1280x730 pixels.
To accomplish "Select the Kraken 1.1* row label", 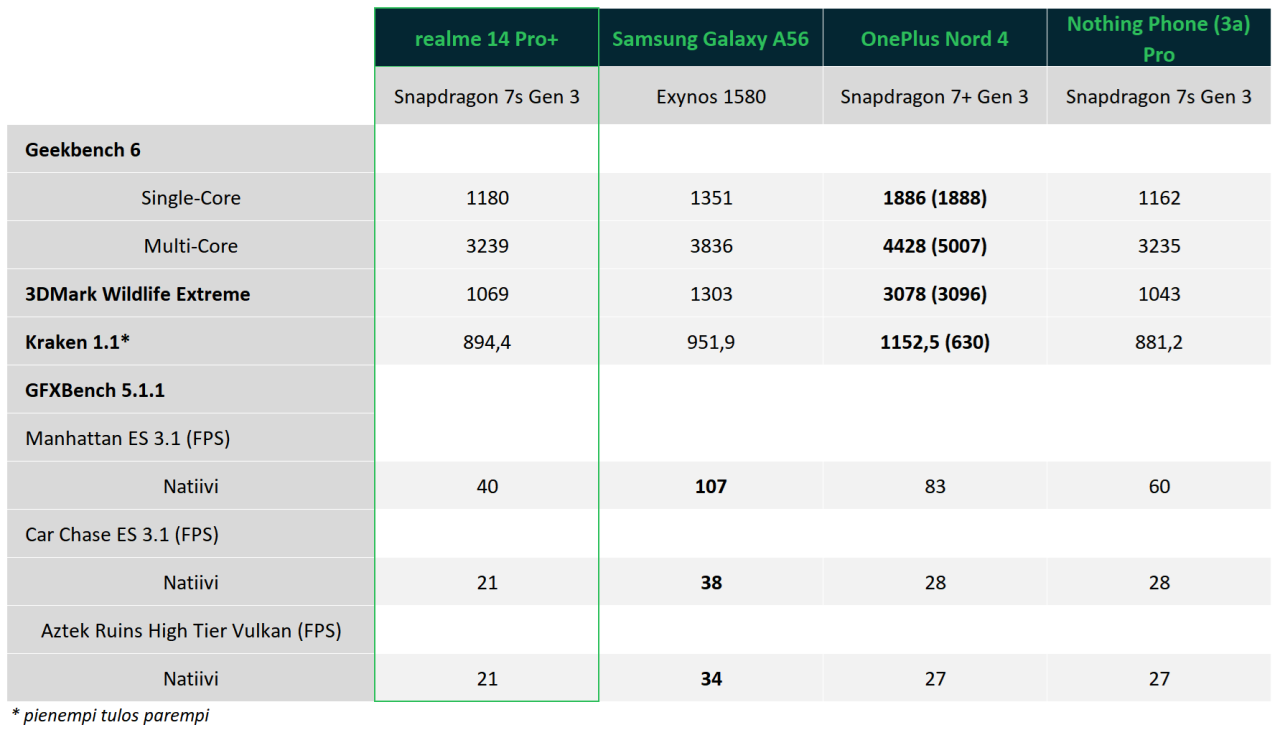I will [191, 342].
